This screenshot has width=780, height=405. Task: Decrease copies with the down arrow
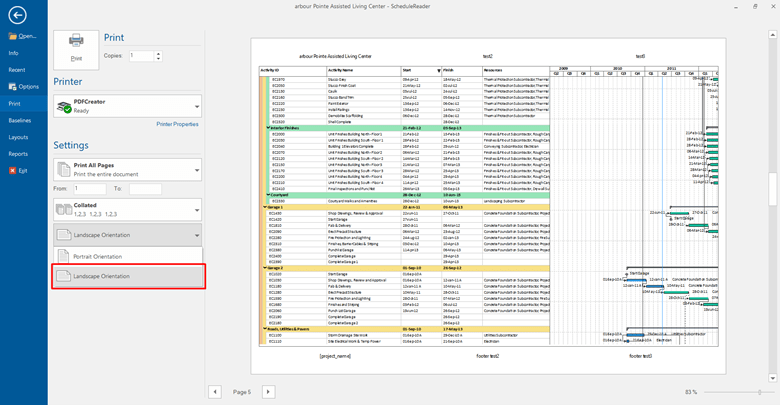coord(158,59)
